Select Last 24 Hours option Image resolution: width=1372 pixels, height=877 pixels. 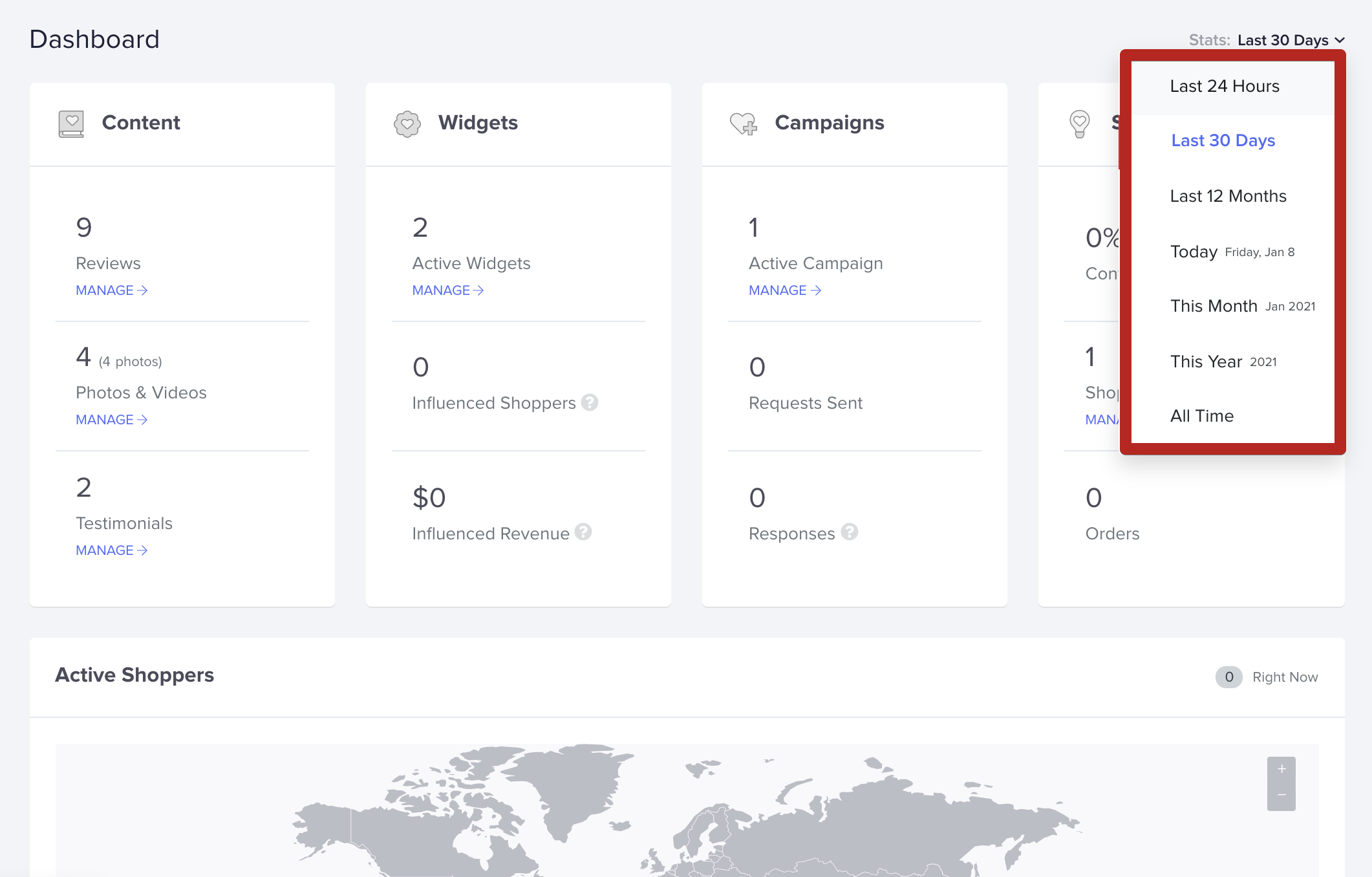(1225, 86)
